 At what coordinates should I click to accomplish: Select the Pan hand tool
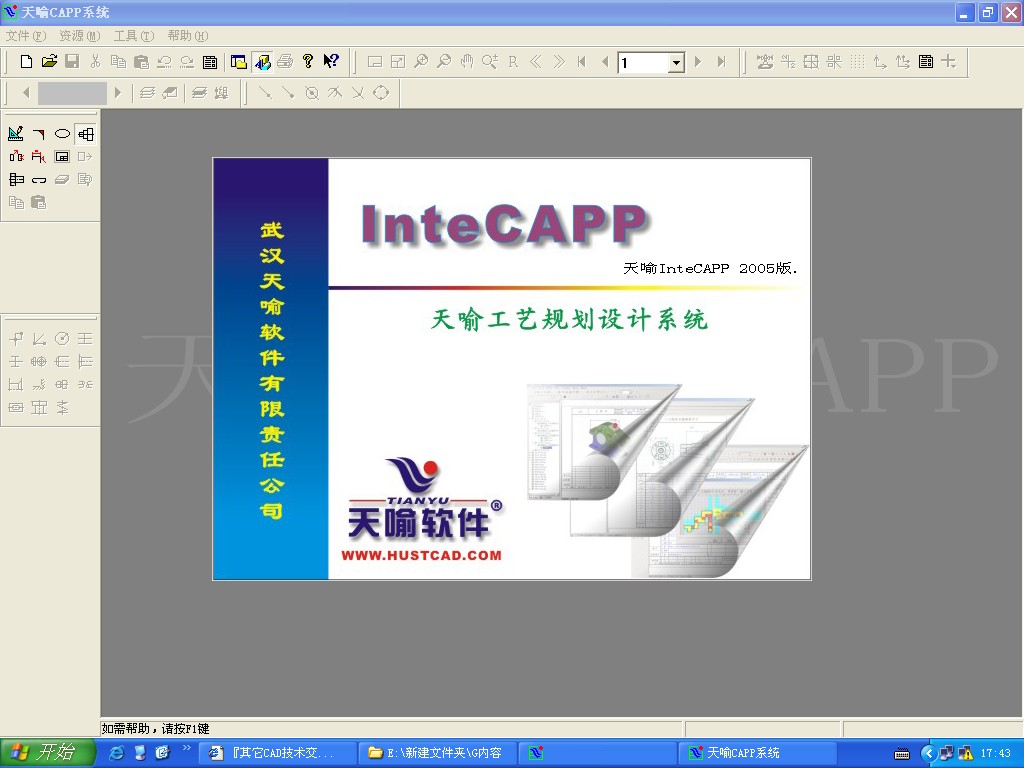(467, 62)
